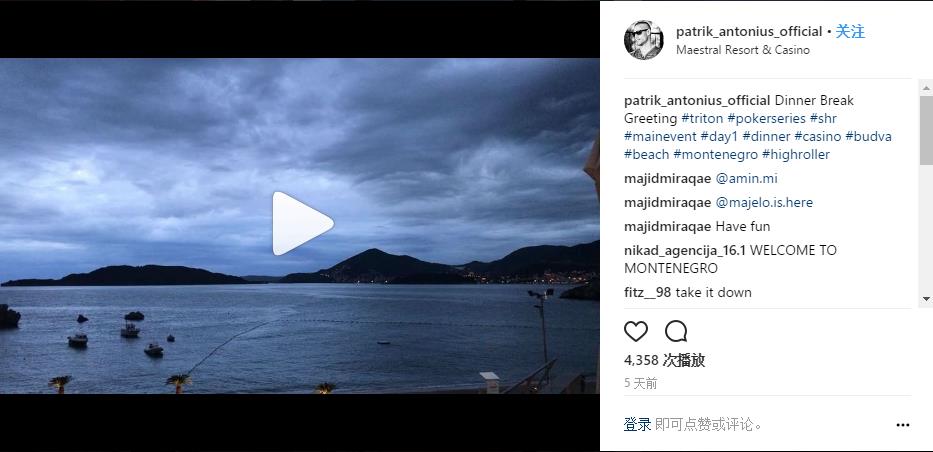Open Maestral Resort & Casino location
The width and height of the screenshot is (933, 452).
(x=743, y=50)
